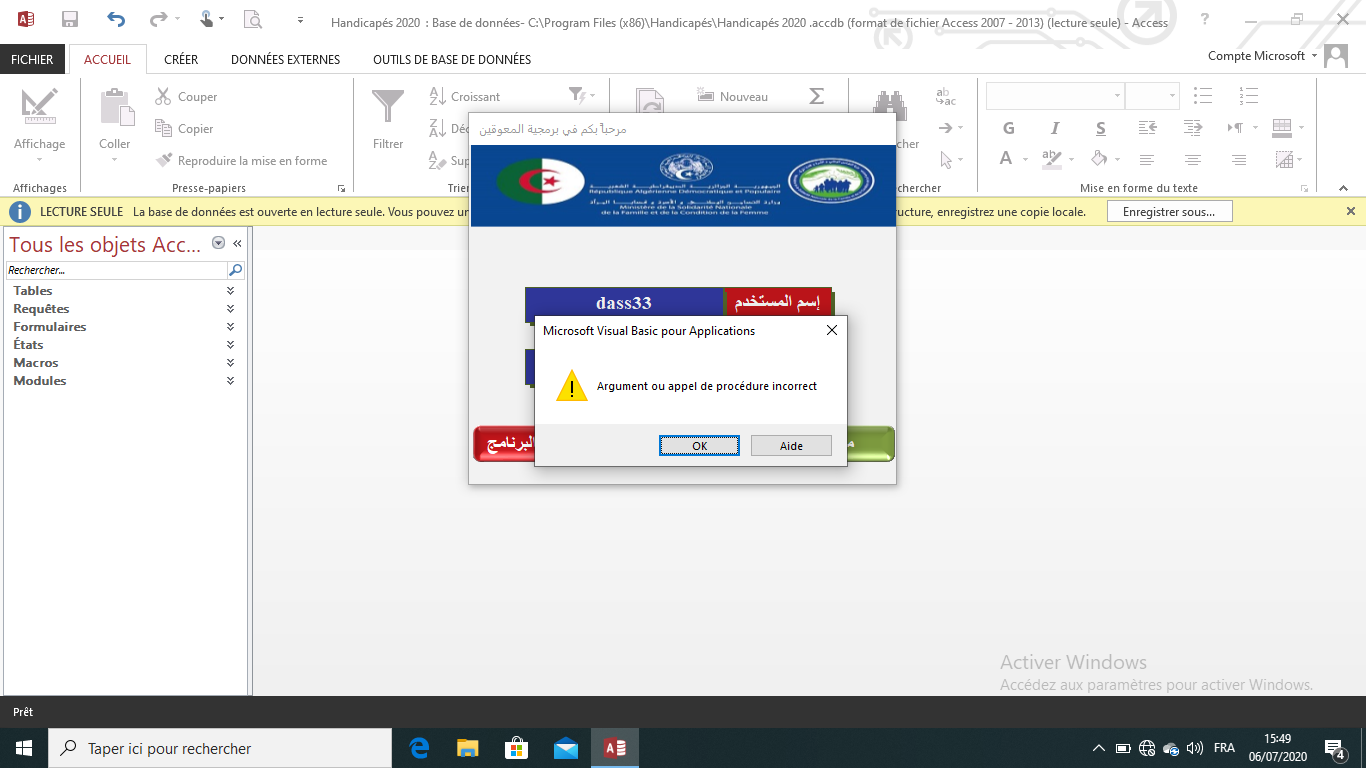This screenshot has width=1366, height=768.
Task: Click the decrease indent icon
Action: [x=1148, y=128]
